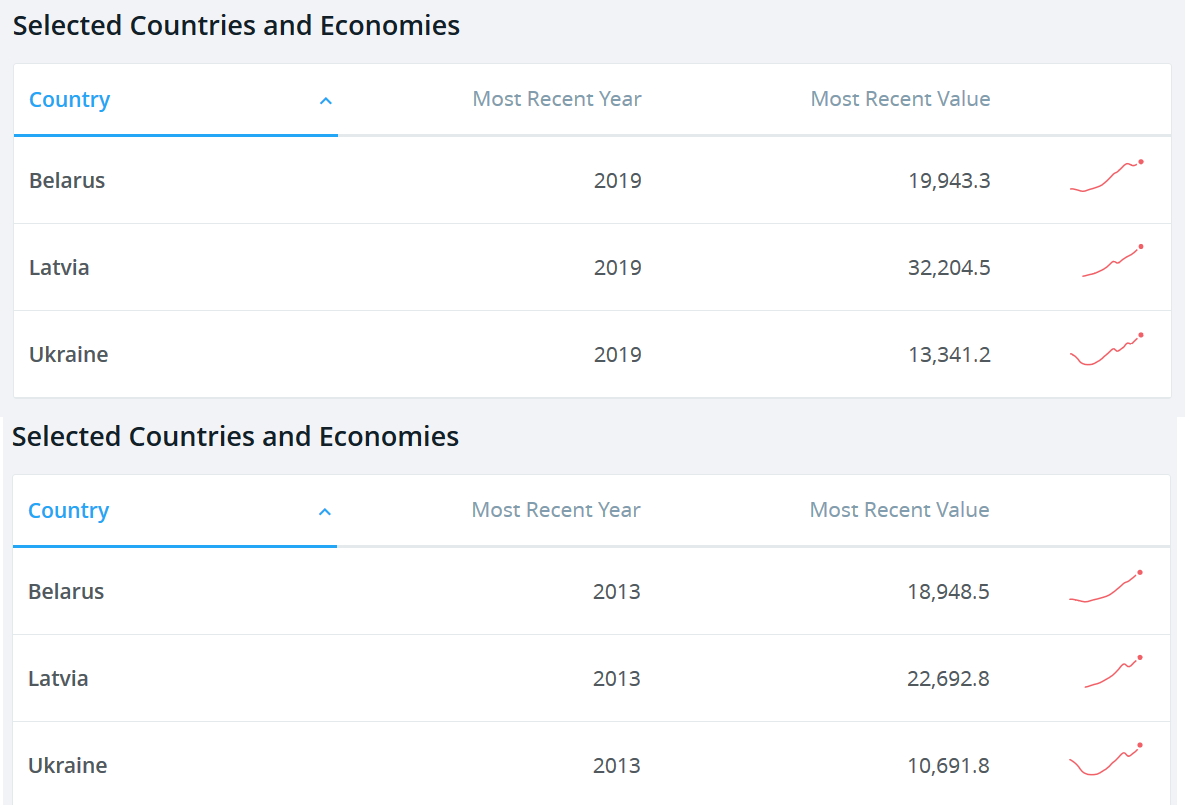
Task: Open Ukraine in the bottom table
Action: pyautogui.click(x=68, y=766)
